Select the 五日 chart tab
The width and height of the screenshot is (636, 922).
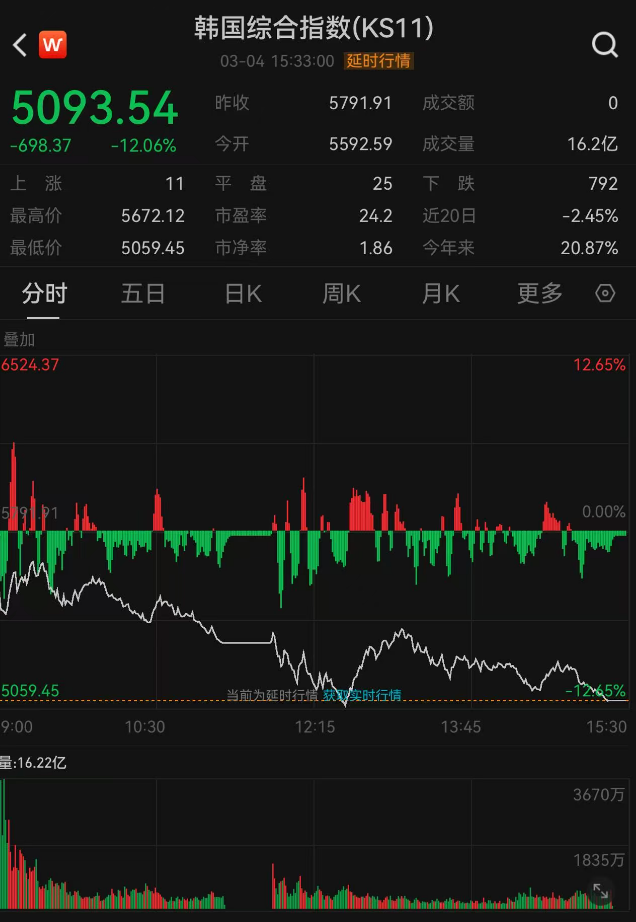(142, 293)
